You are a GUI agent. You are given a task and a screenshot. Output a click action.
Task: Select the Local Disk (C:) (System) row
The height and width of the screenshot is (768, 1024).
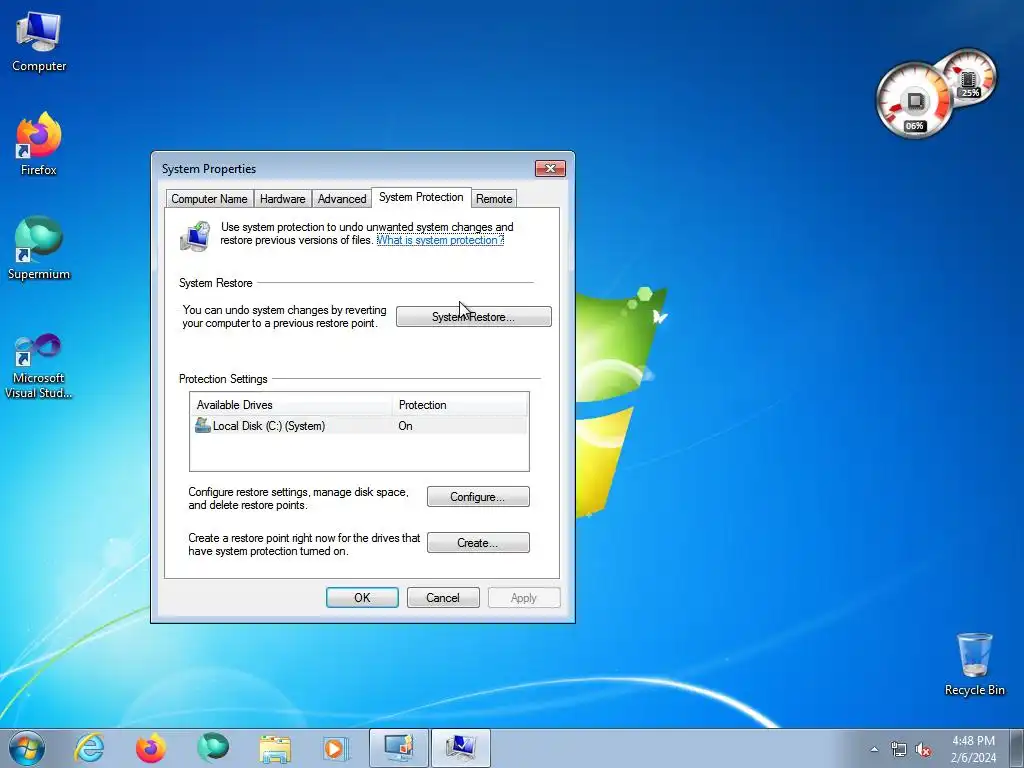(359, 426)
